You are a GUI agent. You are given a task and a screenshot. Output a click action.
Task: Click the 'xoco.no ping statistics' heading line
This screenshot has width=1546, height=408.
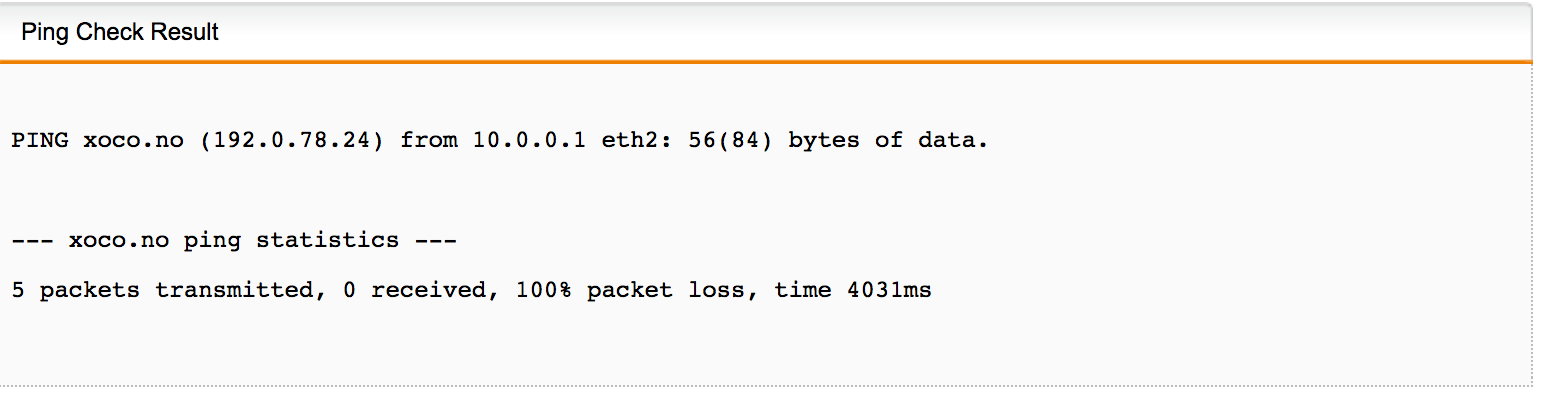point(234,240)
